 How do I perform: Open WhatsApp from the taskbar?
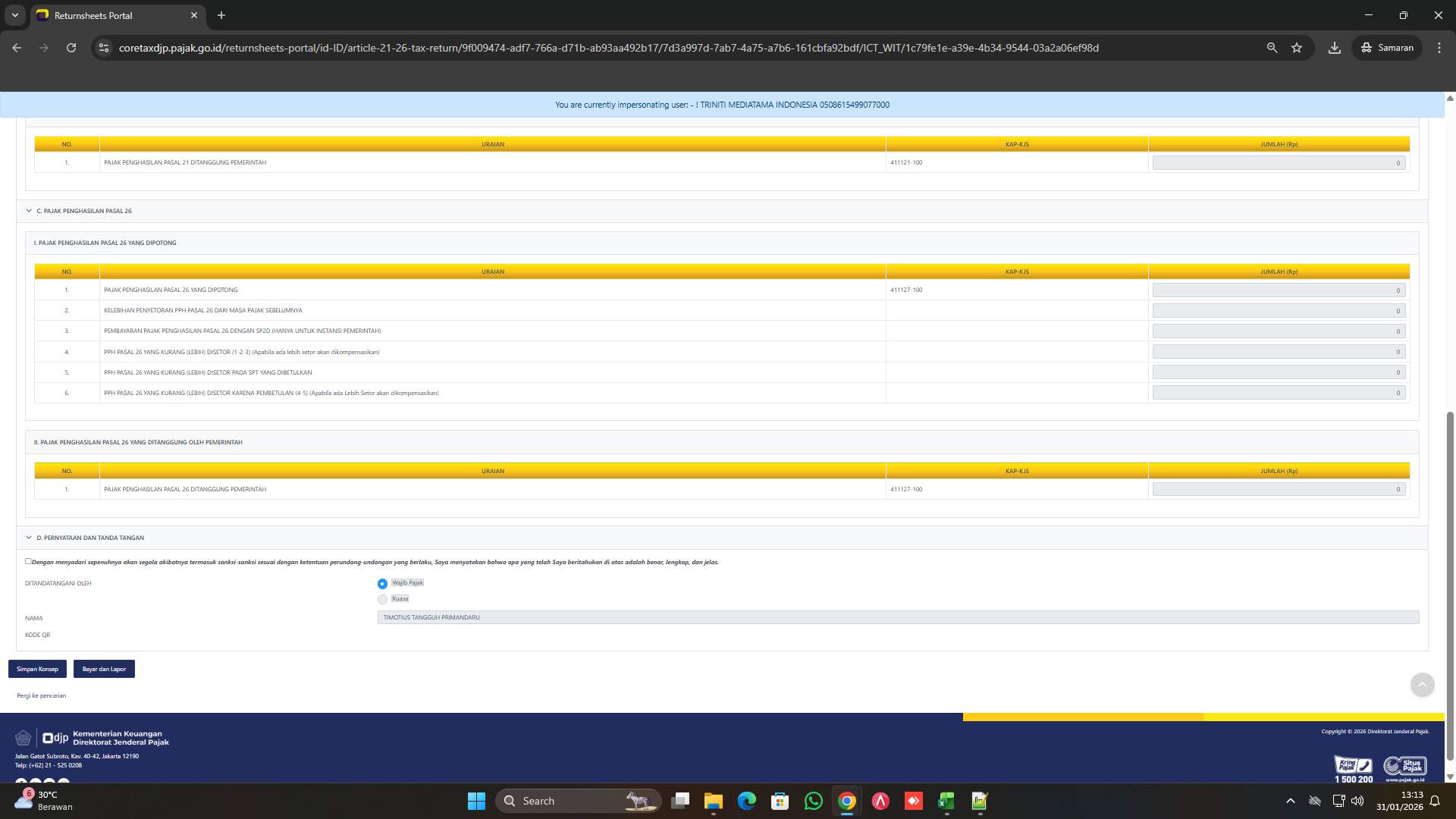(813, 801)
